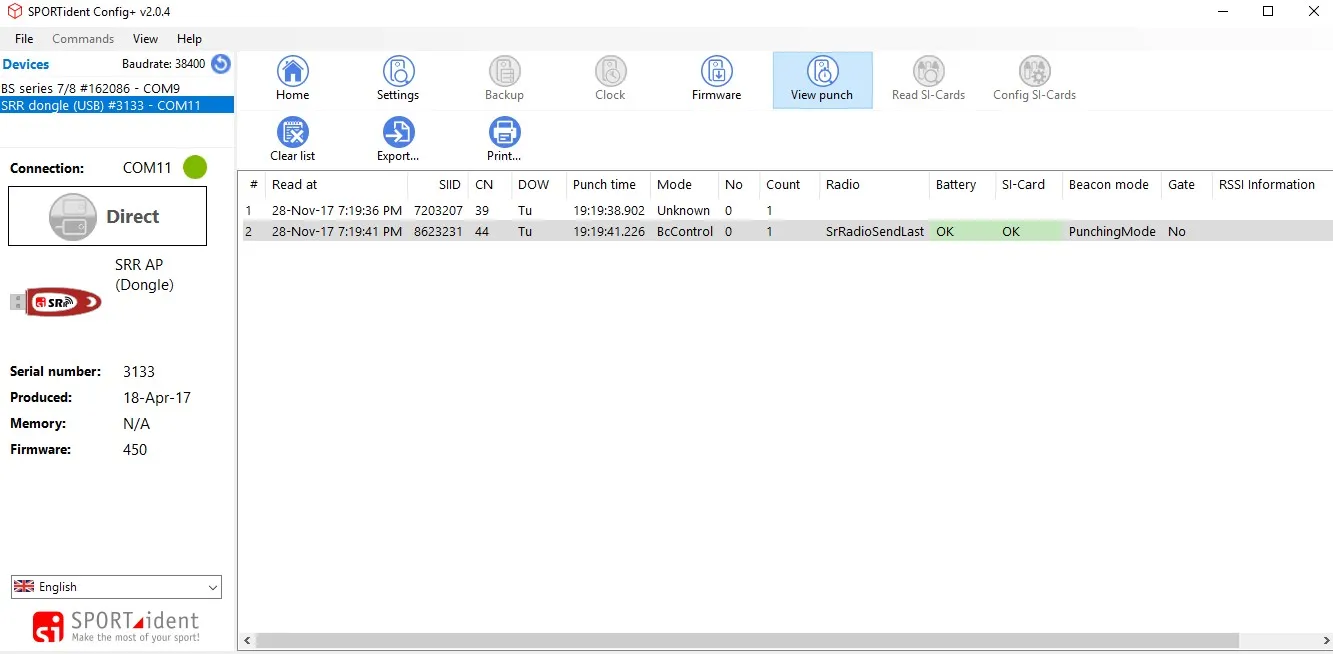Sort by the Battery column header
The height and width of the screenshot is (654, 1333).
(962, 185)
